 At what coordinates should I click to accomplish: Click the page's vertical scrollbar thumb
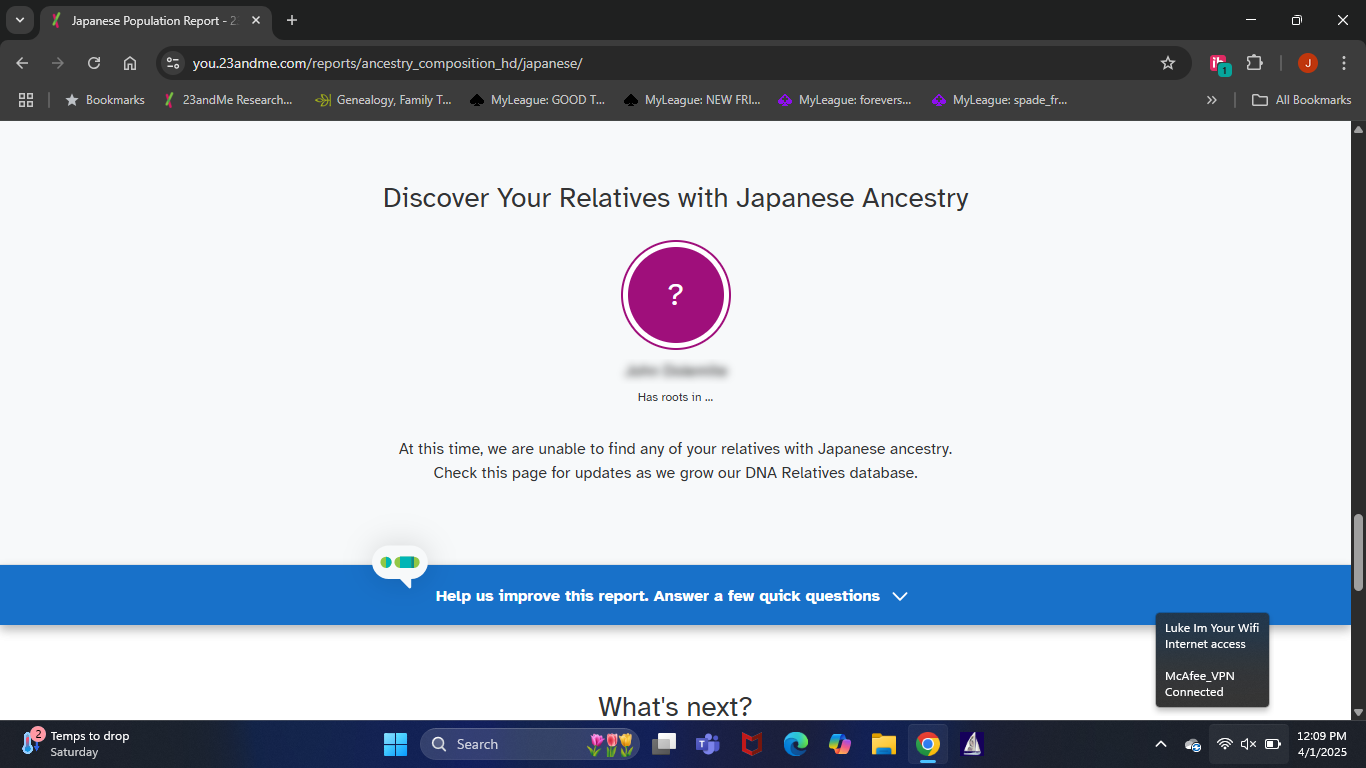(x=1358, y=552)
